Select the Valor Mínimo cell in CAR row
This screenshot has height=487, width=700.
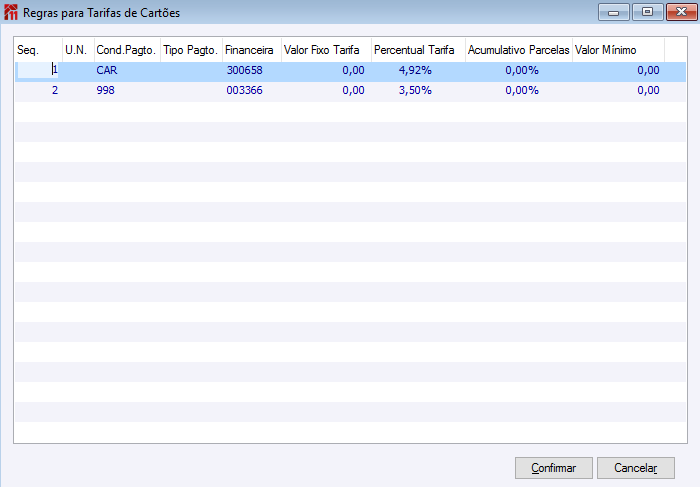pyautogui.click(x=618, y=71)
